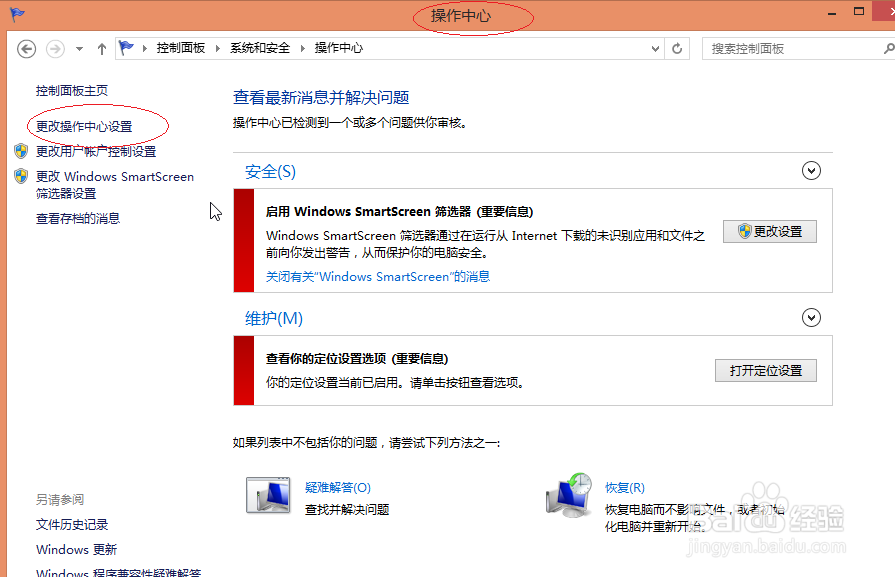Click the 维护(M) section heading

click(274, 318)
